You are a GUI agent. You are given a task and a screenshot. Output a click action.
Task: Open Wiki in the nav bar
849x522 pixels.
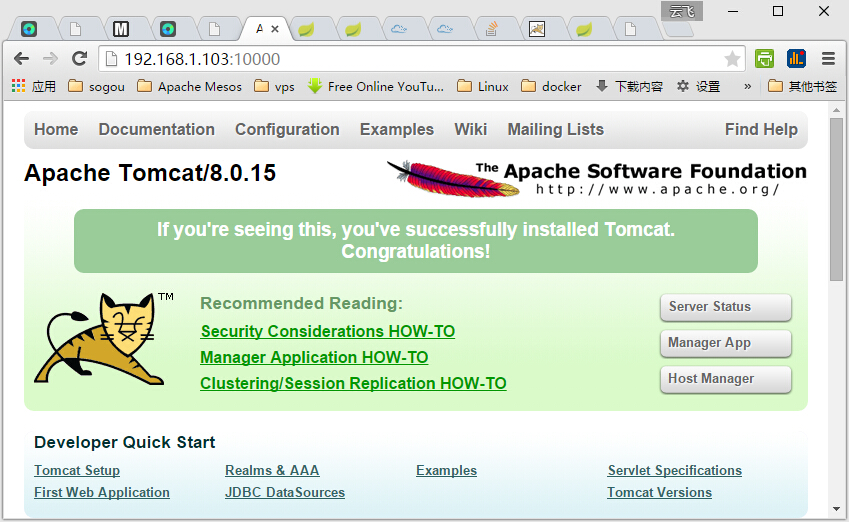click(x=471, y=129)
